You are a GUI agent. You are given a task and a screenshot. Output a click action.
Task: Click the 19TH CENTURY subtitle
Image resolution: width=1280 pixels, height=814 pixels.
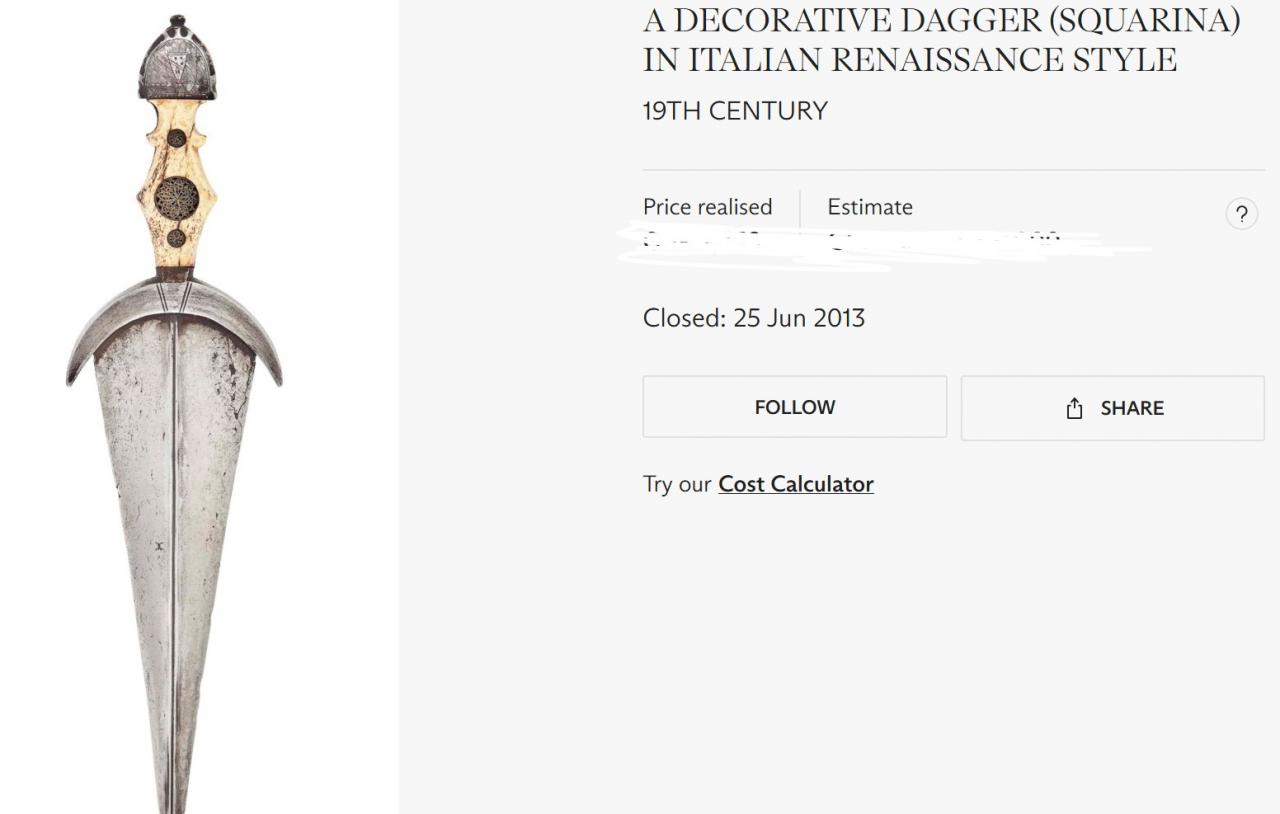click(735, 111)
